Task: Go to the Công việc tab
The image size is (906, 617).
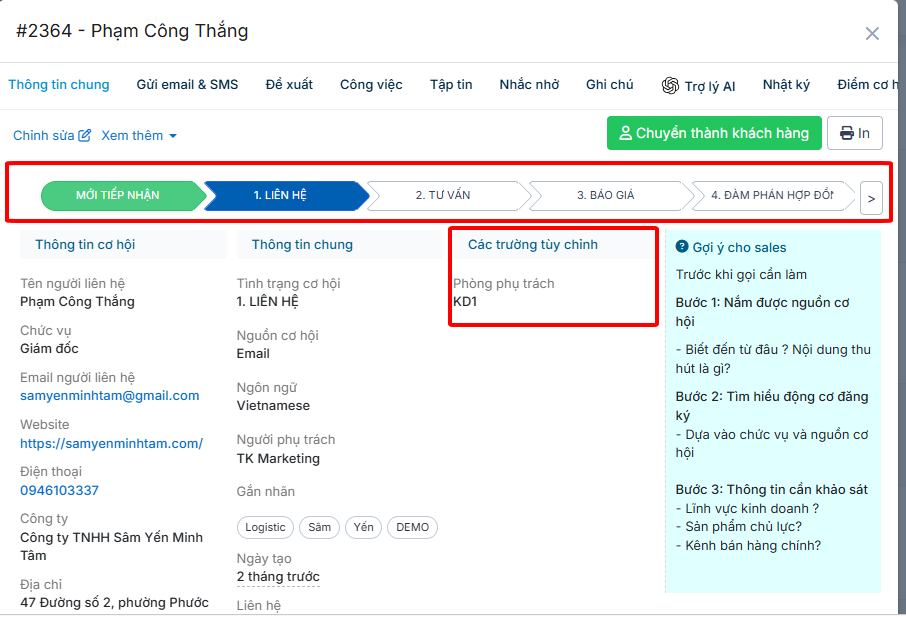Action: click(x=371, y=84)
